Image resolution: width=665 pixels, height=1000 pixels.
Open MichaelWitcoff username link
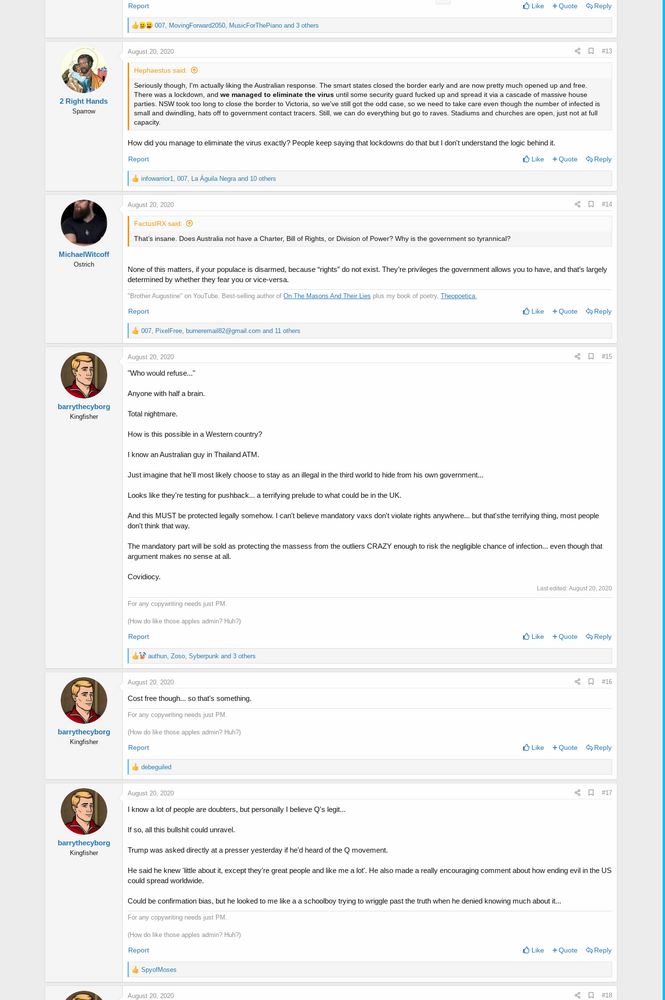(84, 254)
